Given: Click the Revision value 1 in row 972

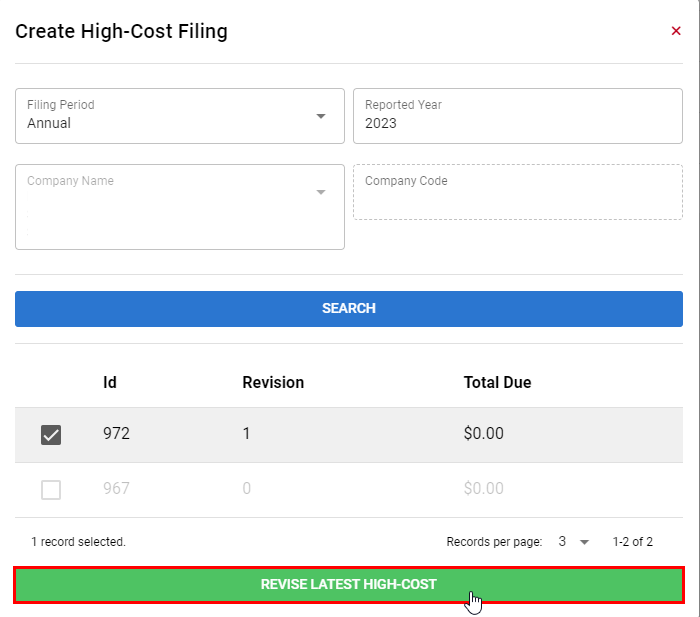Looking at the screenshot, I should (246, 434).
